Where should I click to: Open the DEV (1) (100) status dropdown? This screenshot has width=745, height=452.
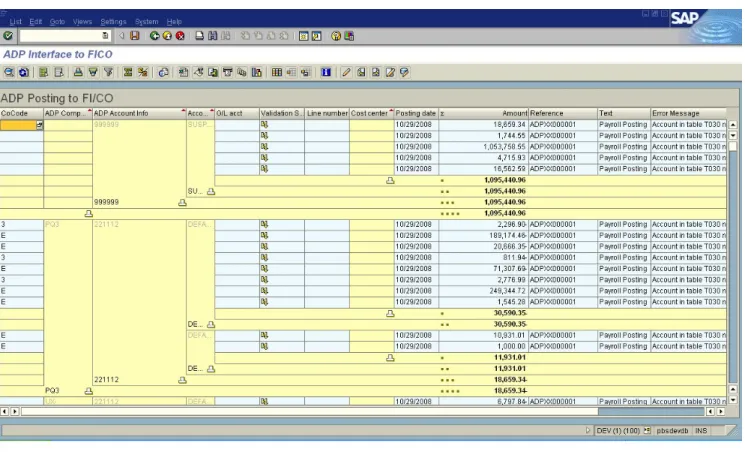tap(647, 430)
